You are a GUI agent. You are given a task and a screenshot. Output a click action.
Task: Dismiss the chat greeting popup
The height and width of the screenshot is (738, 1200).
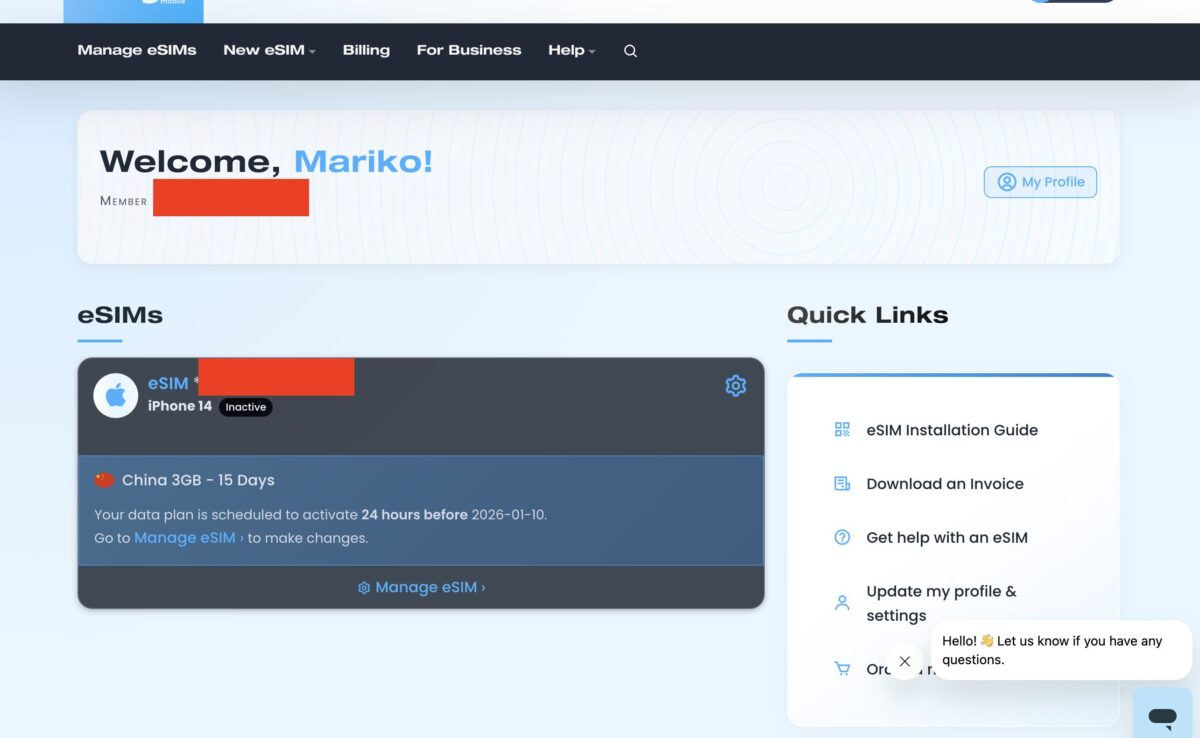[905, 661]
